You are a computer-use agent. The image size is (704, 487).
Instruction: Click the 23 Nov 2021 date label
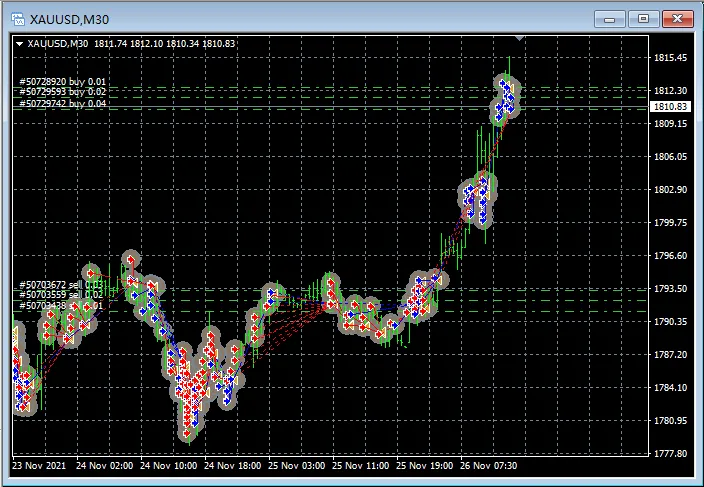(x=38, y=466)
